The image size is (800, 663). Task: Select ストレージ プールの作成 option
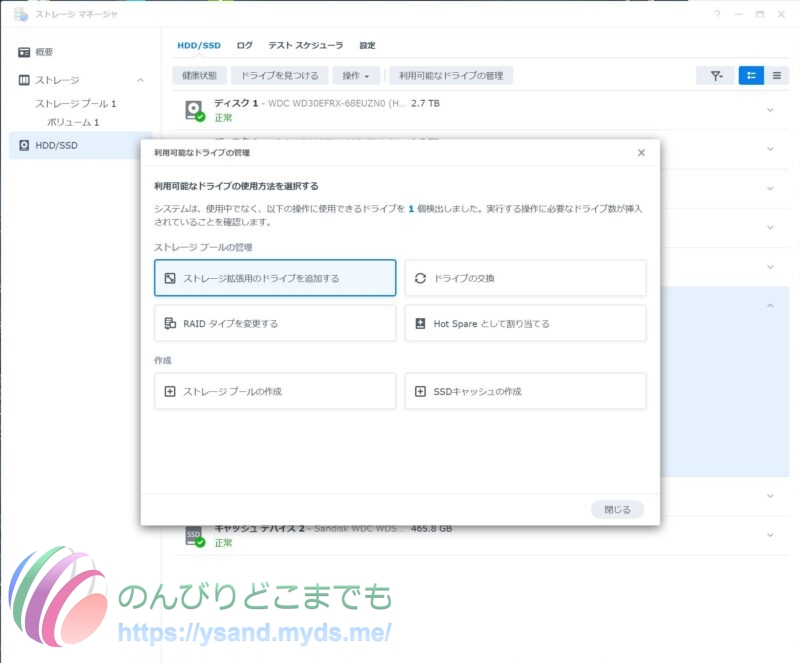[275, 391]
